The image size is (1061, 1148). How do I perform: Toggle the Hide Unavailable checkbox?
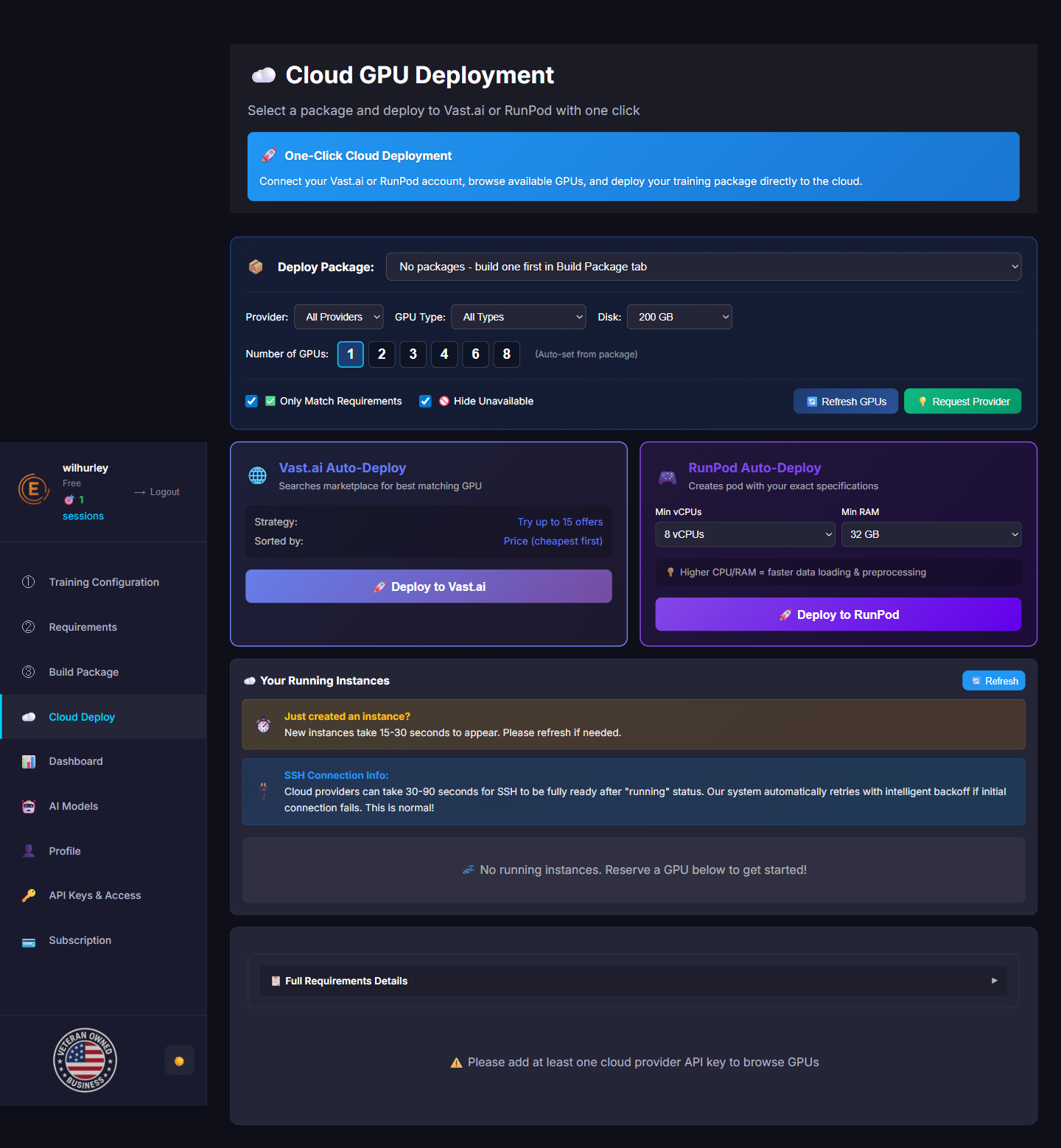425,401
